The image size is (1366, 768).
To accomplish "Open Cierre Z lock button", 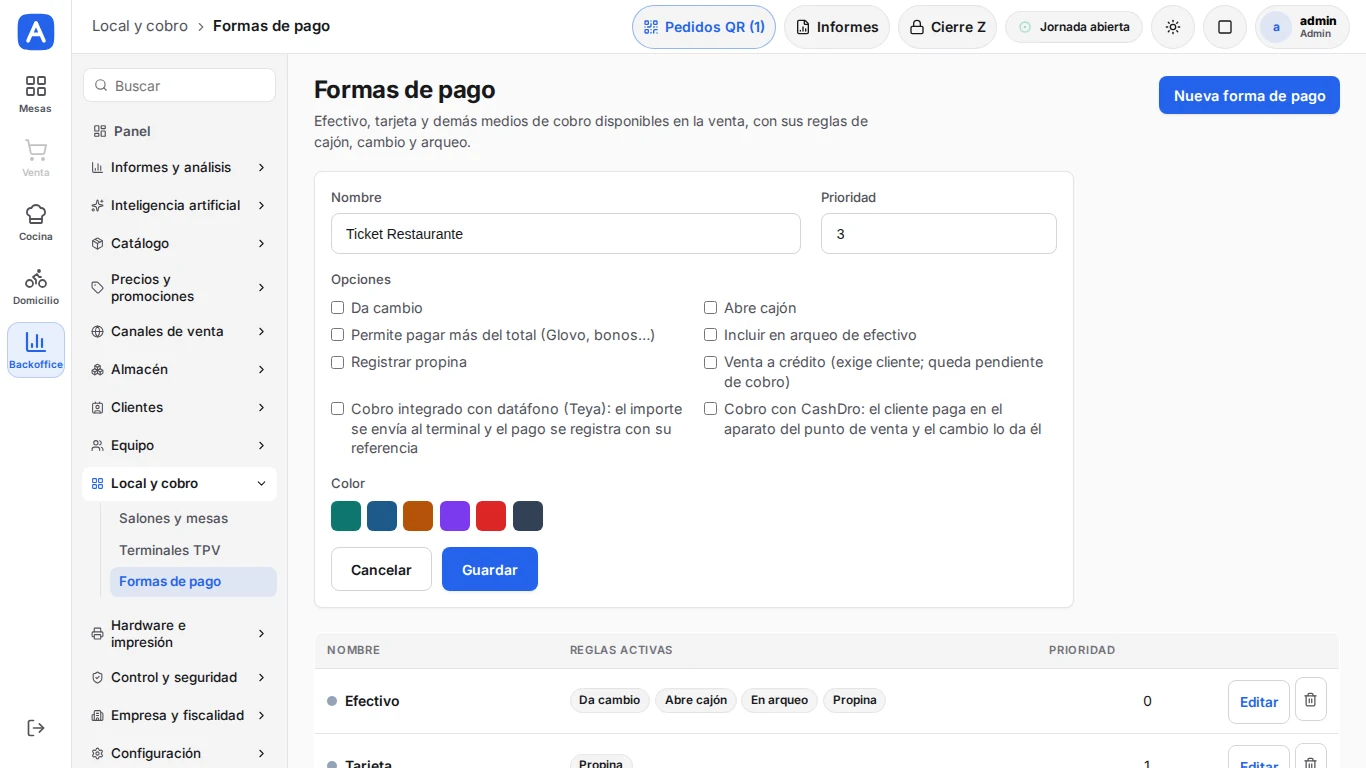I will pyautogui.click(x=948, y=27).
